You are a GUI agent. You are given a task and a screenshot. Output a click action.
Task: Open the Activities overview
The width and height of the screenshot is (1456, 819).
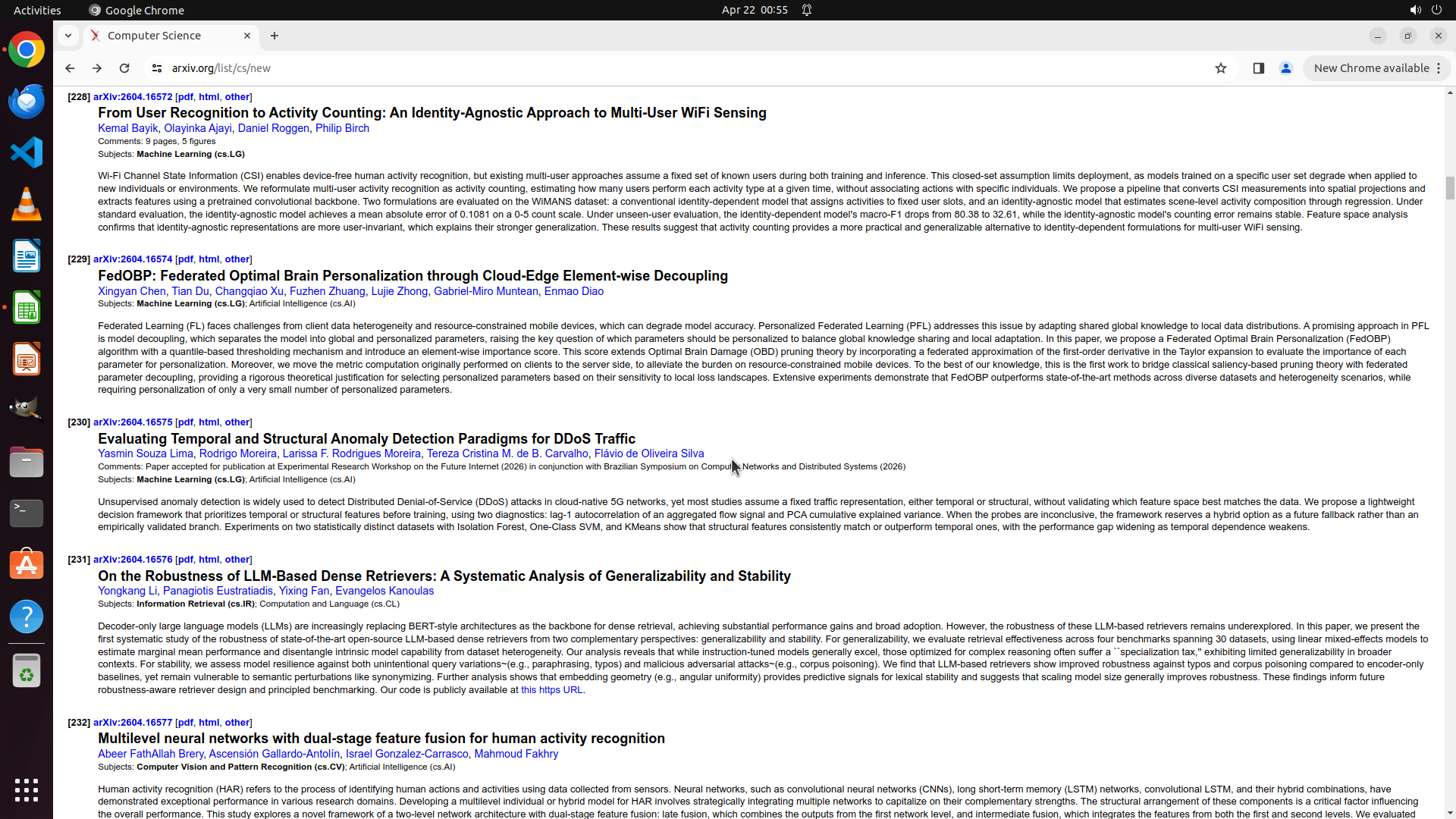(37, 10)
